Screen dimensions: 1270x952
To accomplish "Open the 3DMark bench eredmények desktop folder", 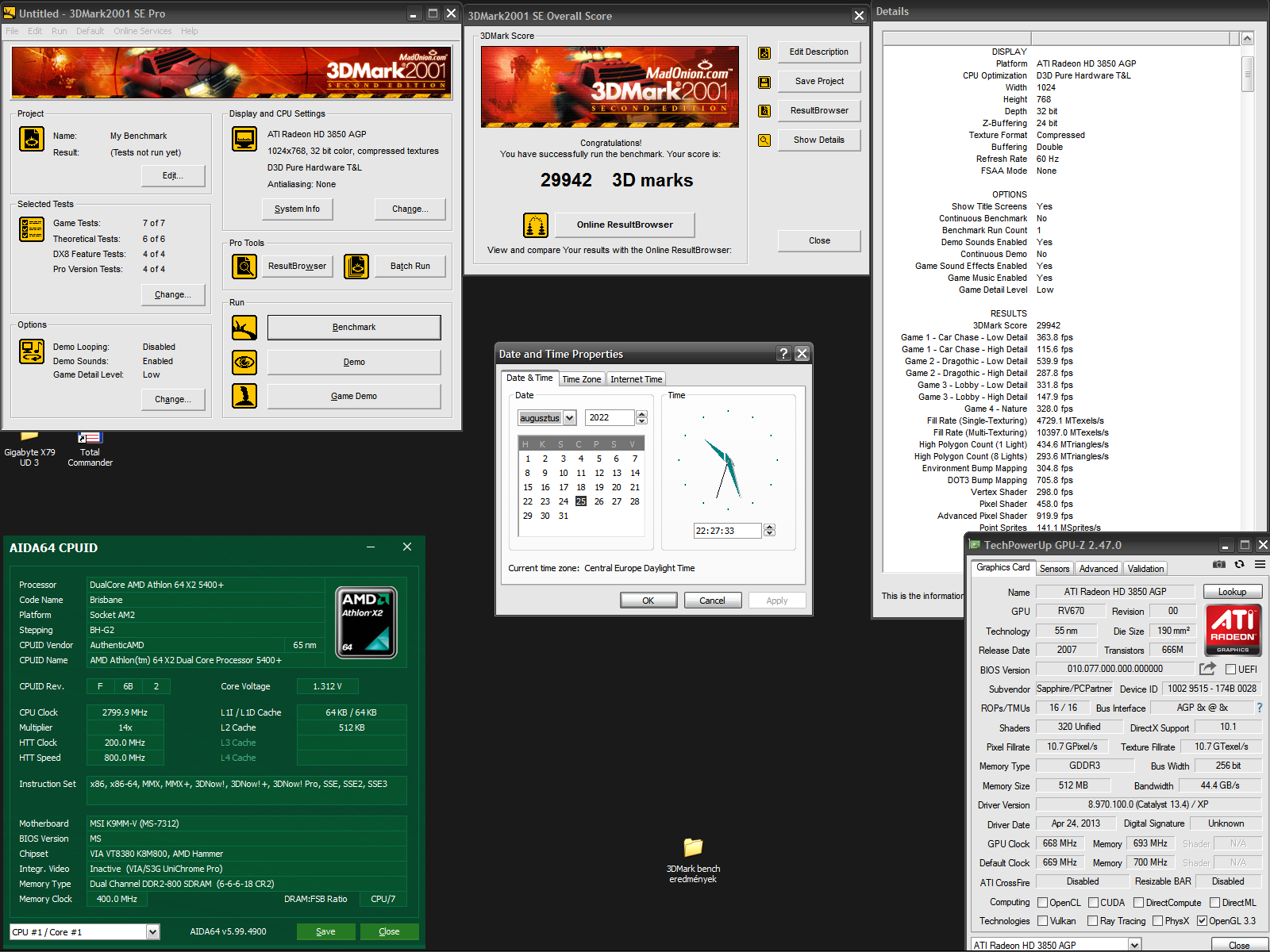I will pyautogui.click(x=693, y=861).
